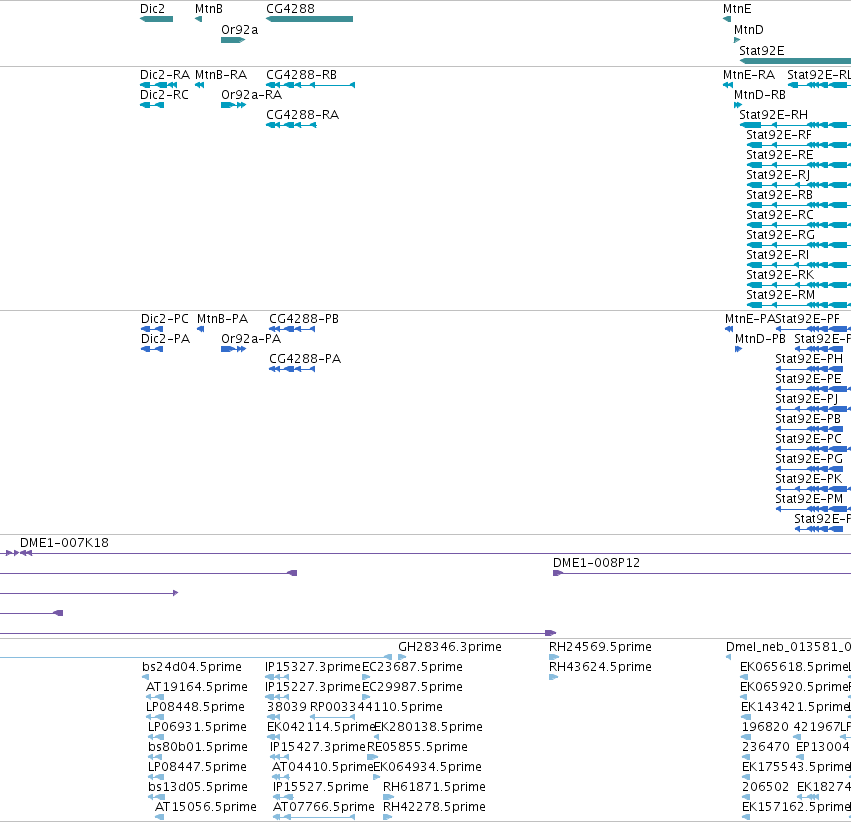The image size is (851, 822).
Task: Select the RE05855.5prime EST
Action: (373, 757)
